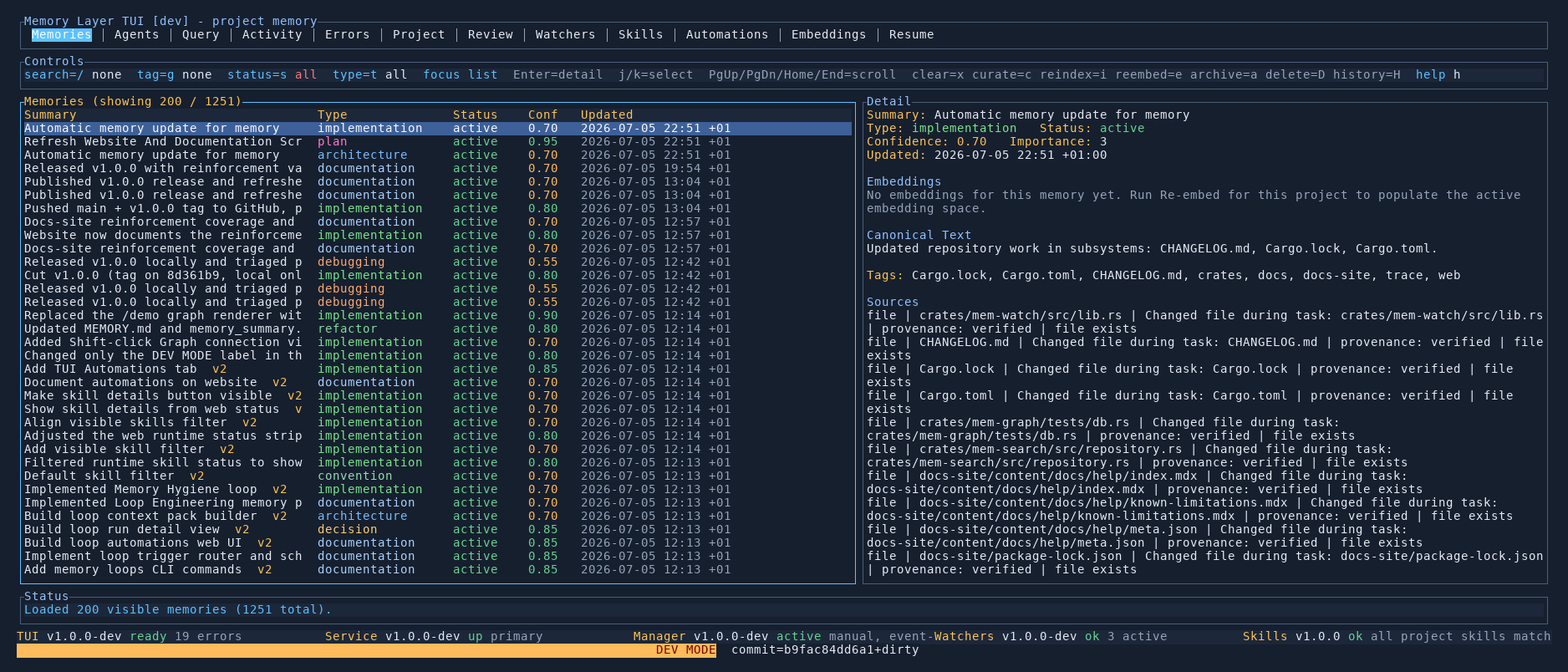
Task: Open the Errors tab
Action: (x=347, y=34)
